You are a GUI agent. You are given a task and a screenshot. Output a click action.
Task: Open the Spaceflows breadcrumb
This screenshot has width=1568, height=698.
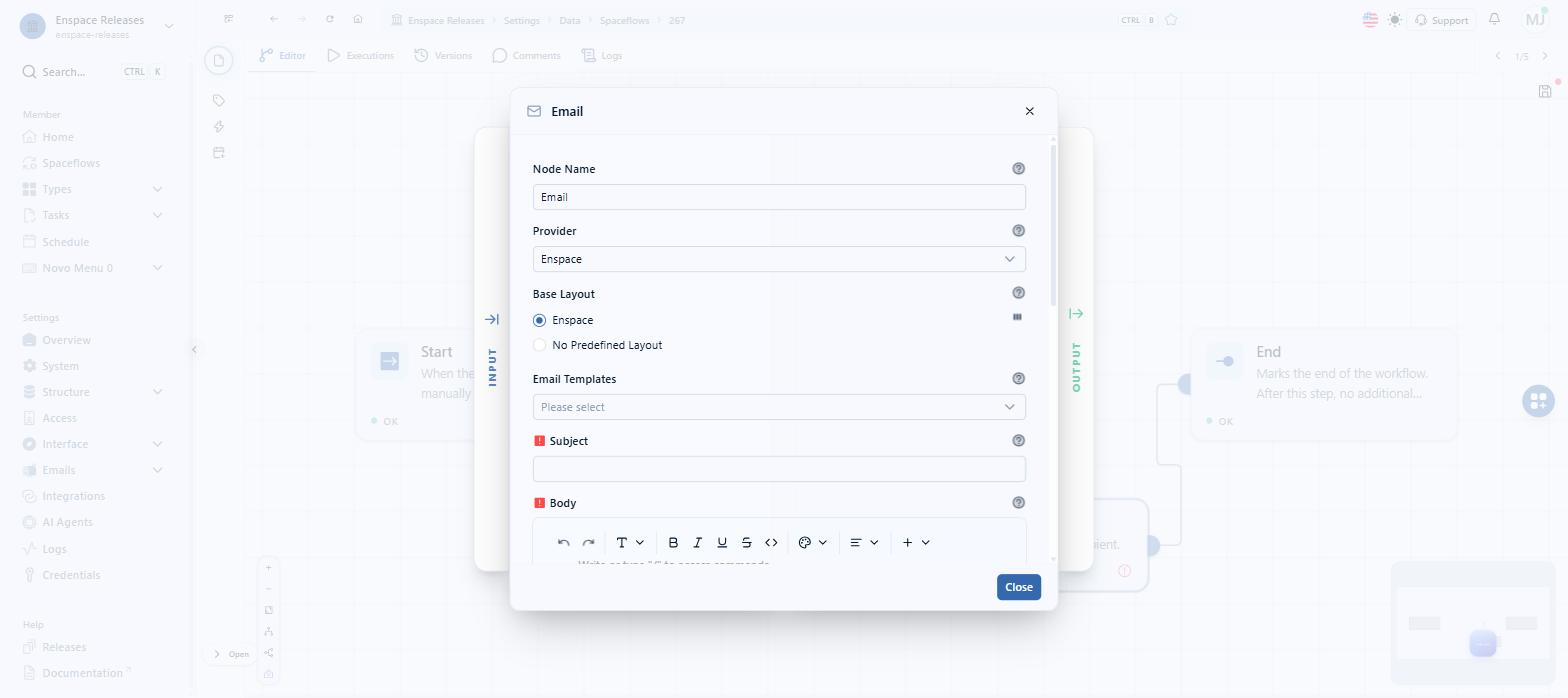pyautogui.click(x=627, y=20)
